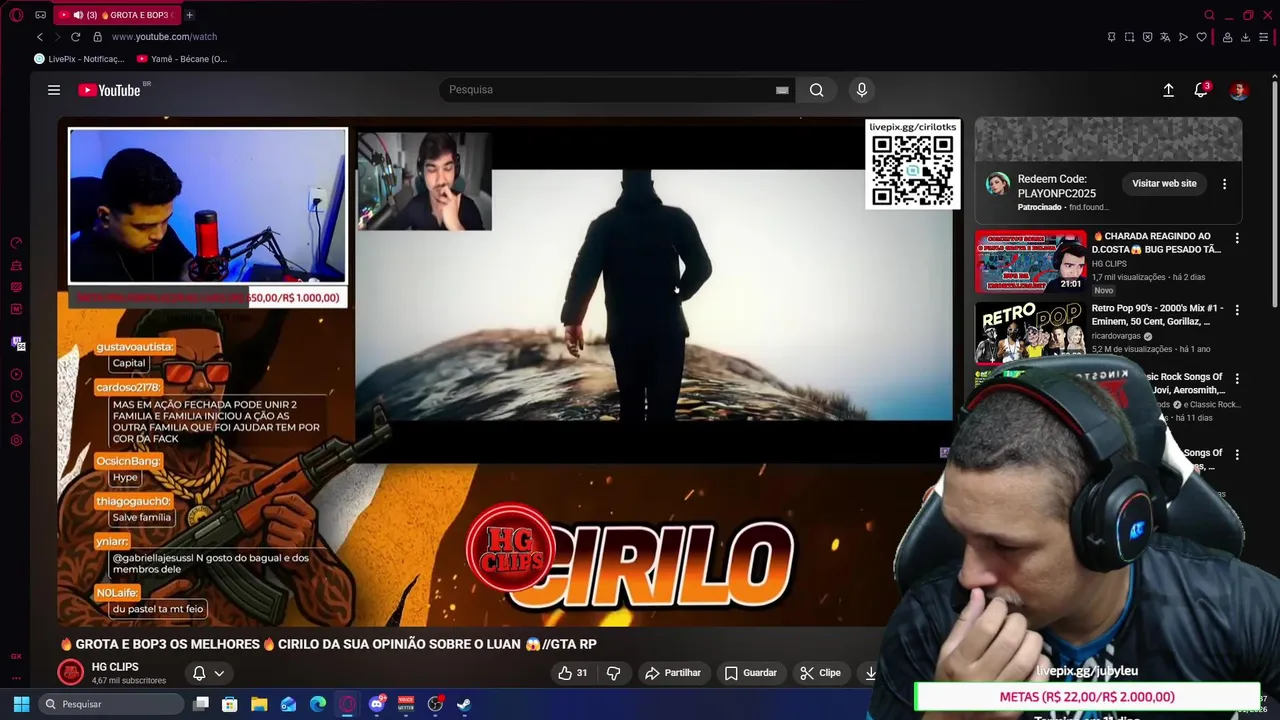The width and height of the screenshot is (1280, 720).
Task: Click video title GROTA E BOP3 OS MELHORES
Action: coord(328,645)
